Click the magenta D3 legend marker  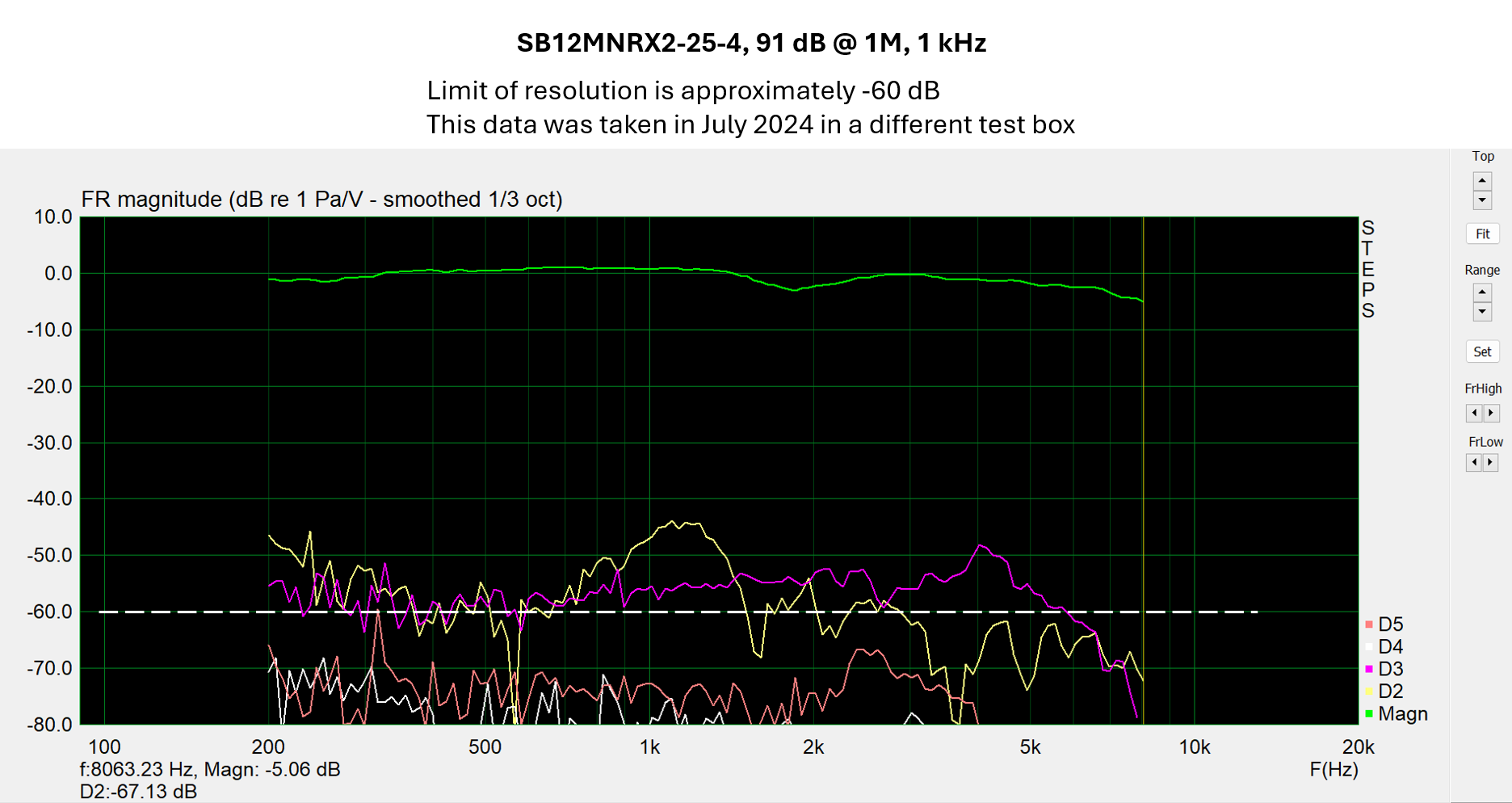coord(1369,669)
